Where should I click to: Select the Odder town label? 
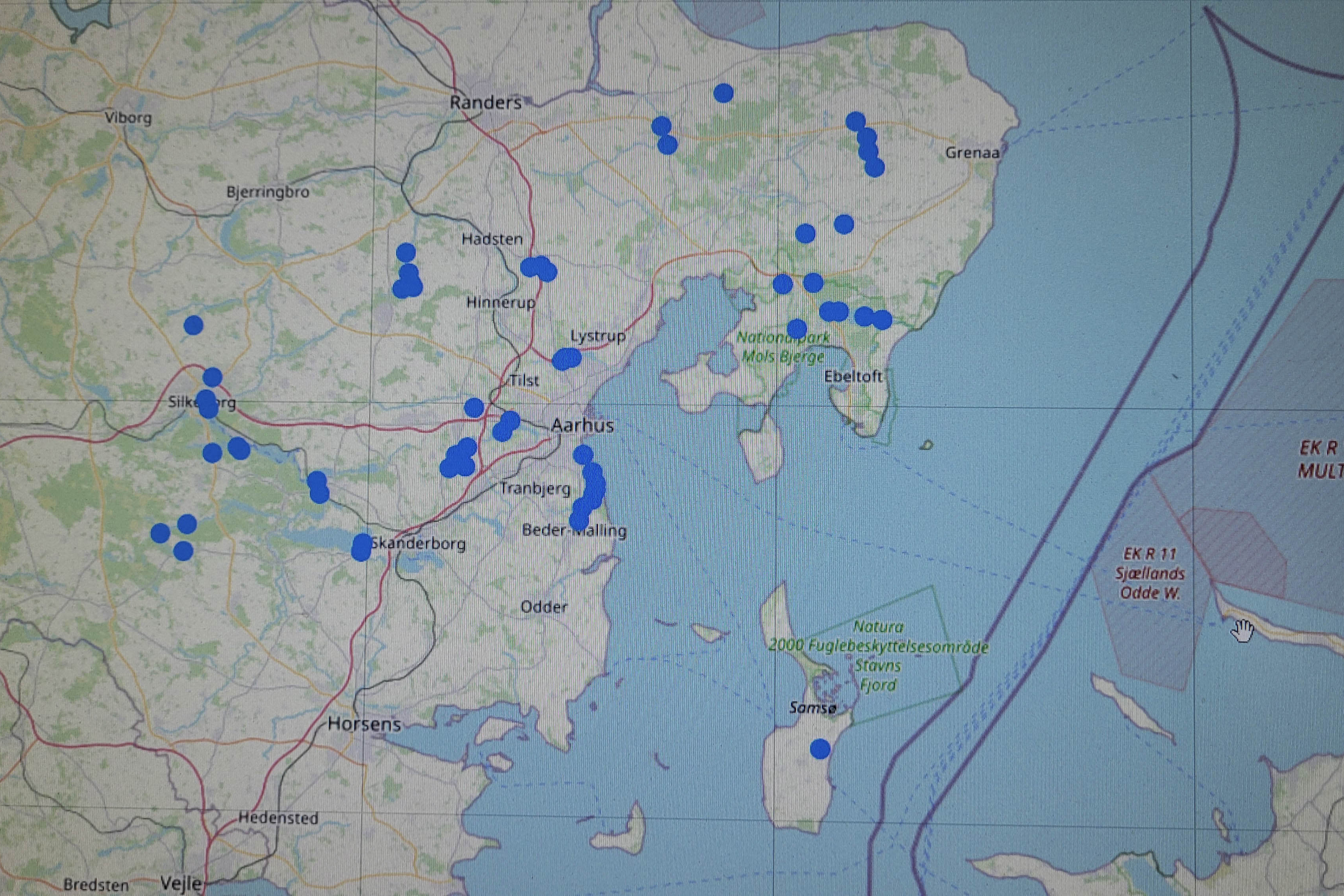point(544,607)
